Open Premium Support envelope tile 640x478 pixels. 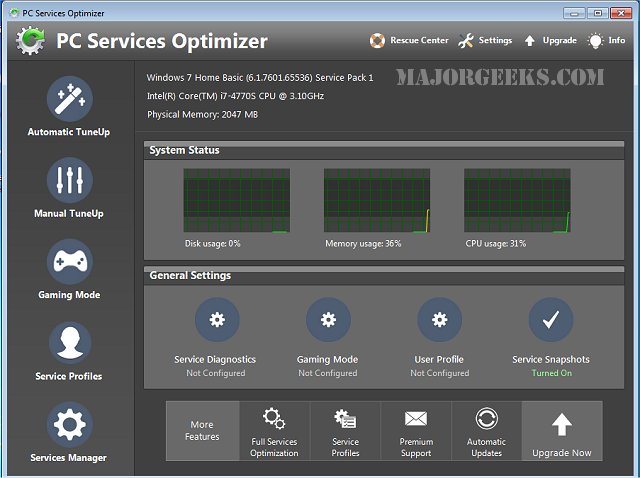point(416,431)
